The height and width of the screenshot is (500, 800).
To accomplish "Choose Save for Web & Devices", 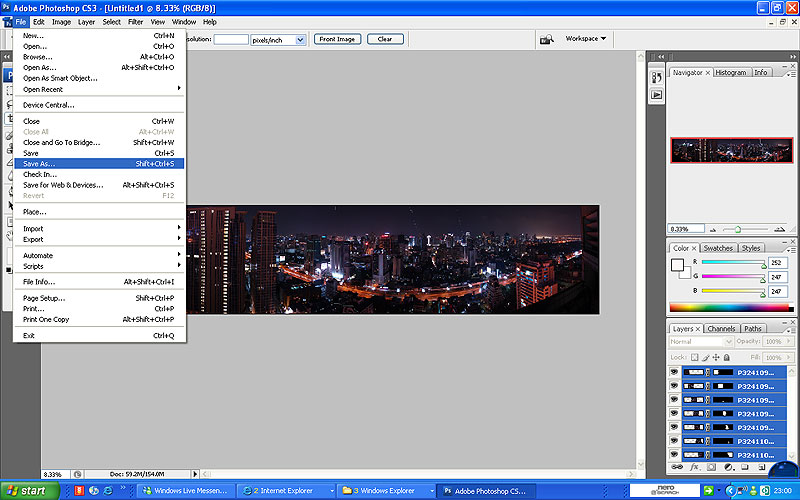I will pos(99,185).
